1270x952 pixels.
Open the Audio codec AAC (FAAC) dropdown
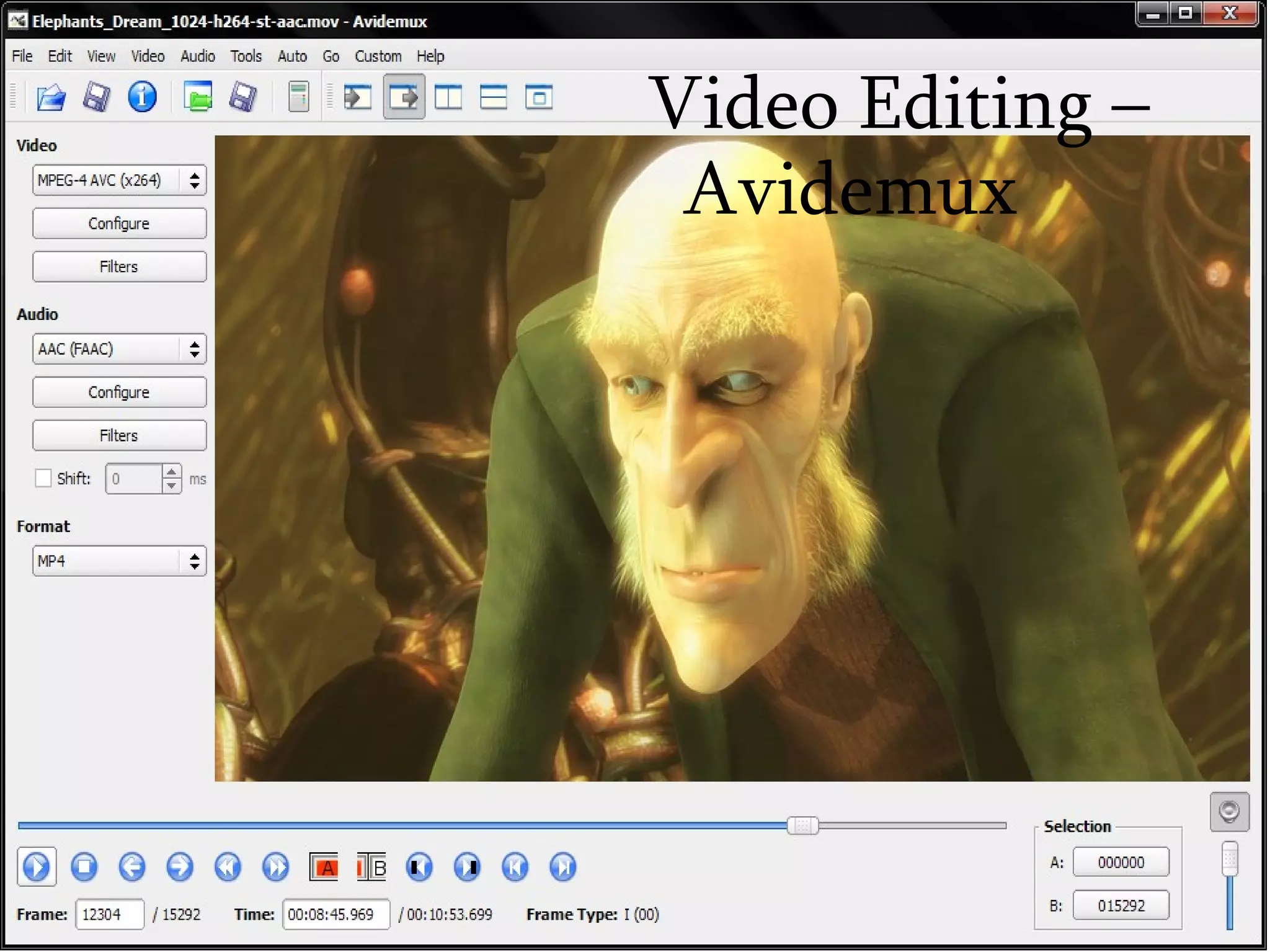tap(119, 349)
